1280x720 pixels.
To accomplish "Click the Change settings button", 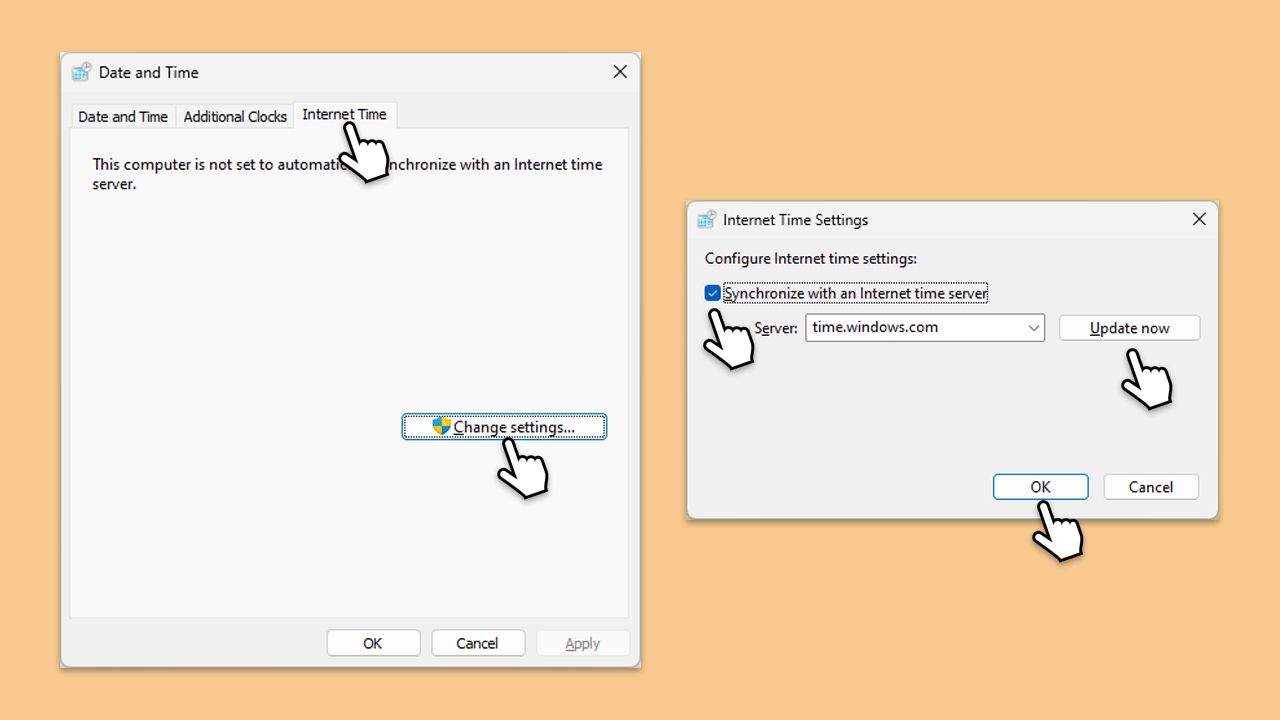I will (x=504, y=427).
